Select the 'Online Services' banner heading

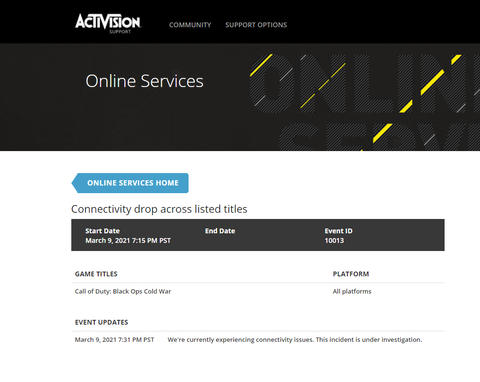(x=144, y=81)
